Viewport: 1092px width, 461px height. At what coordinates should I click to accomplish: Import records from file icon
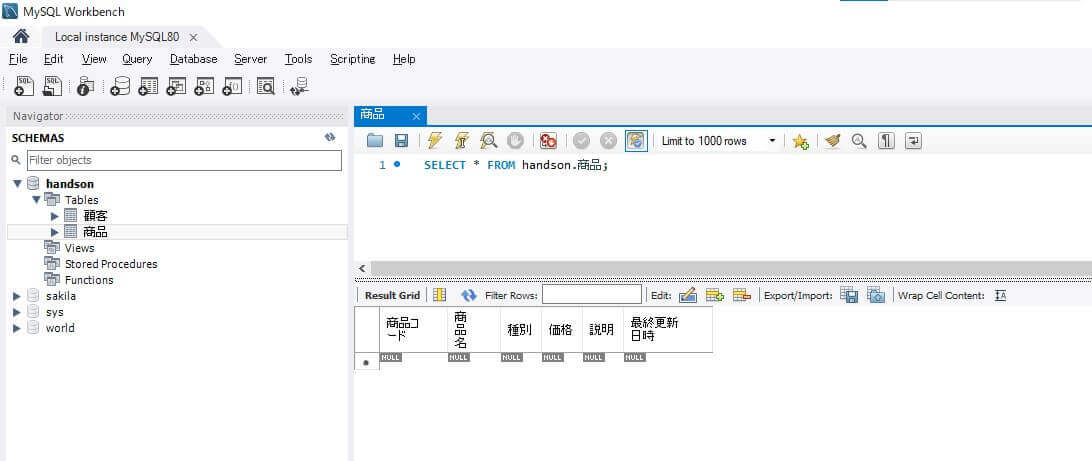(x=876, y=295)
